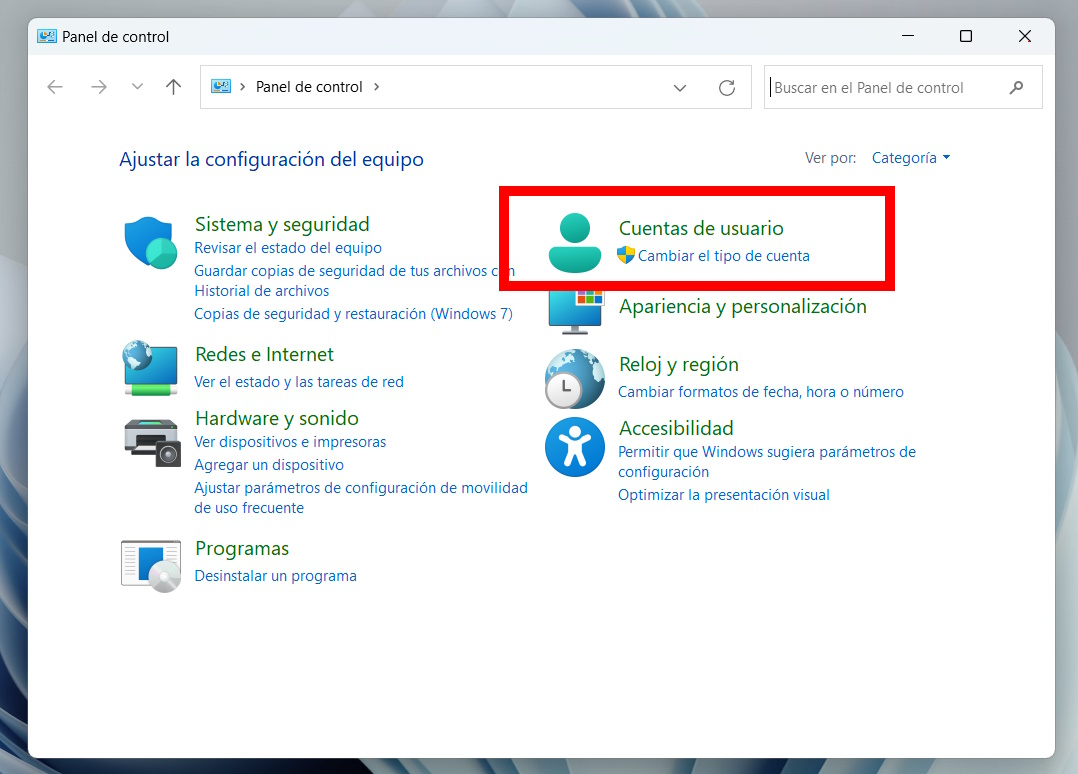Open Cuentas de usuario category

click(701, 228)
